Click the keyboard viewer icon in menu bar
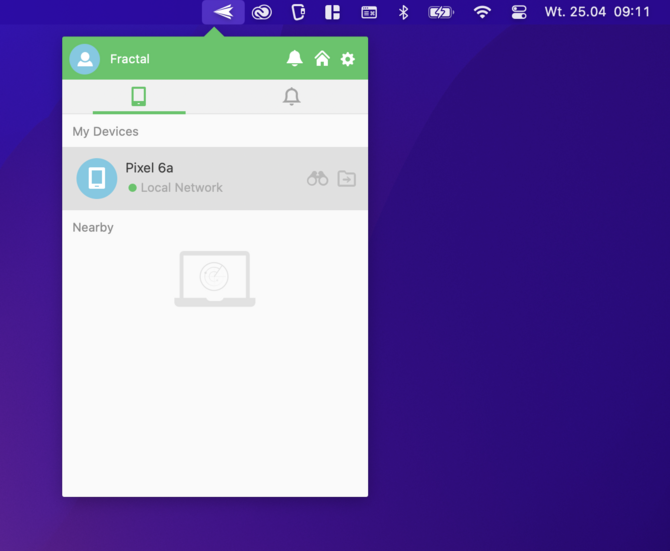The height and width of the screenshot is (551, 670). (369, 12)
